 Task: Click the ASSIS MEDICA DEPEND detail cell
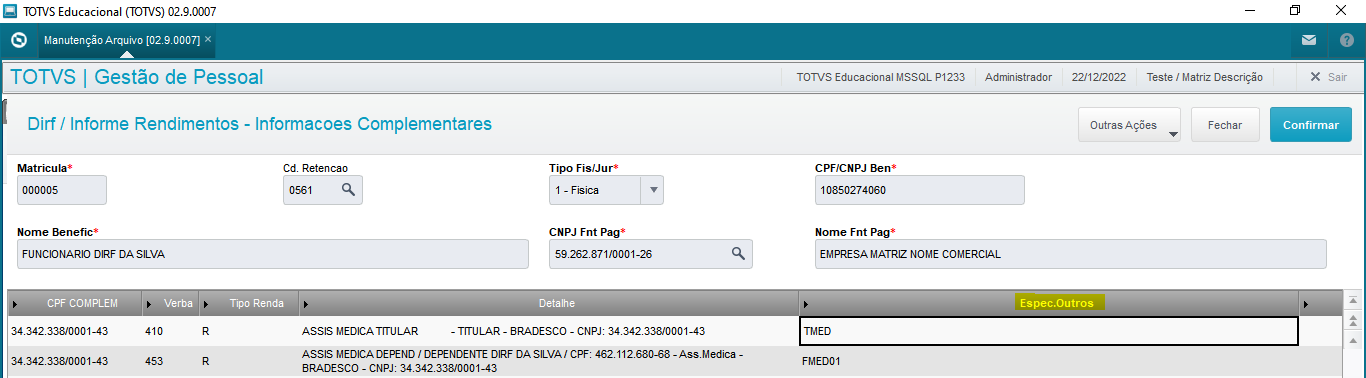coord(550,361)
